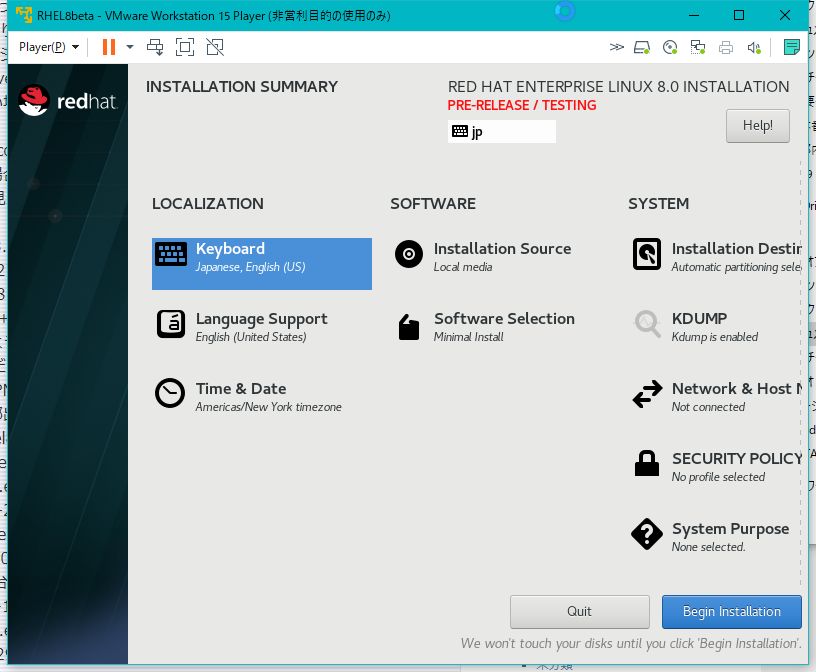This screenshot has width=816, height=672.
Task: Click the padlock icon for Security Policy
Action: [647, 463]
